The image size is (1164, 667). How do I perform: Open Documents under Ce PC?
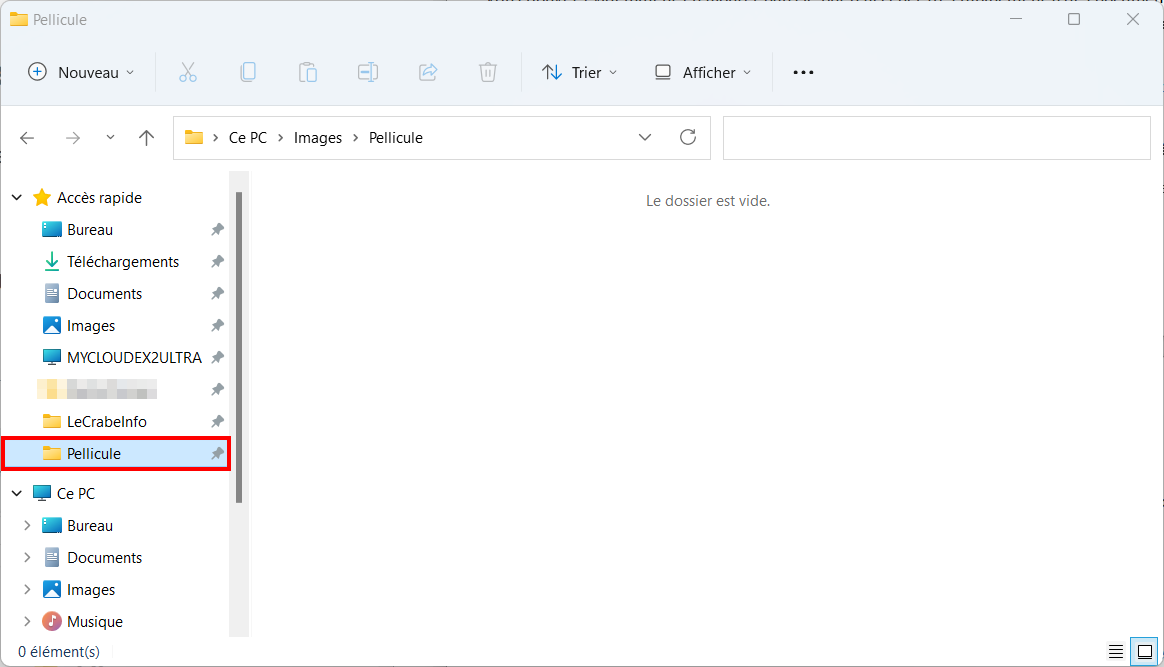coord(105,558)
